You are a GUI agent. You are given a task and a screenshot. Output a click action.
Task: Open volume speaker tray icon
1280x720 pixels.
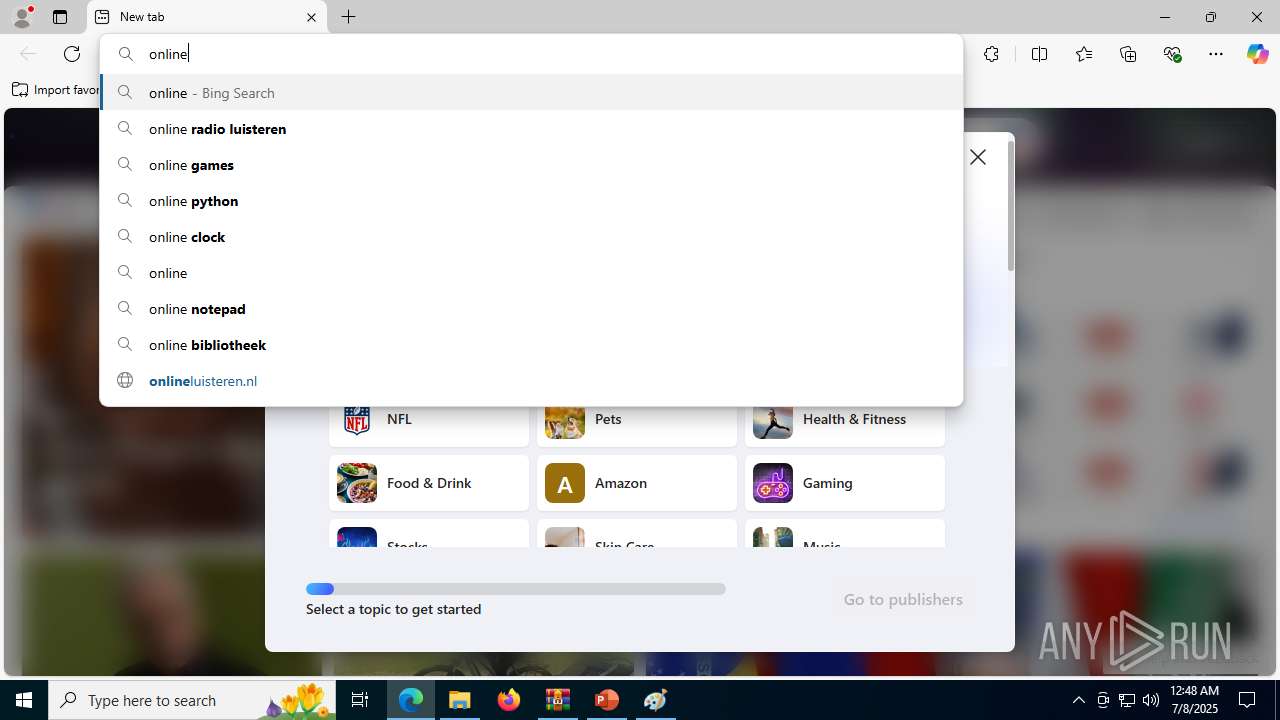1151,700
